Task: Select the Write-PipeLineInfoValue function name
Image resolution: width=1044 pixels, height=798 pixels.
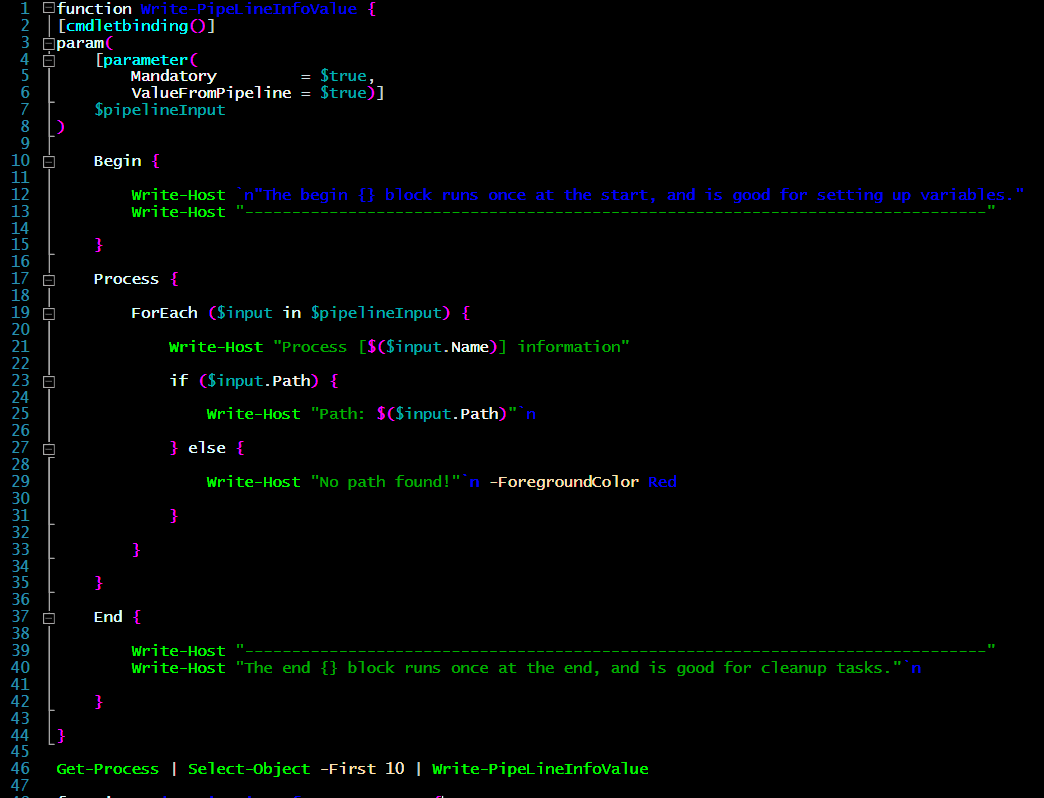Action: (249, 9)
